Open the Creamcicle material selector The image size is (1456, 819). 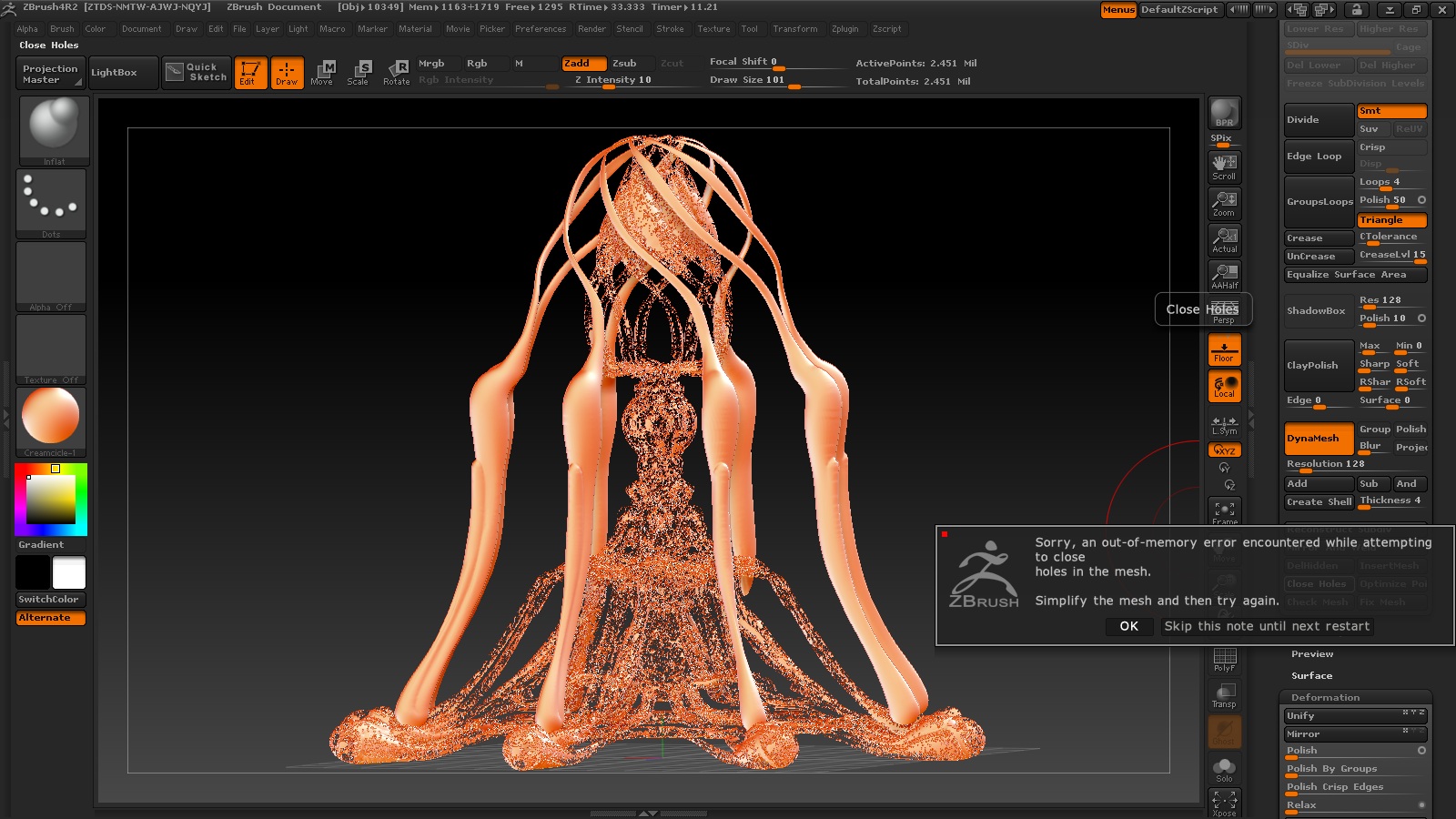(51, 422)
